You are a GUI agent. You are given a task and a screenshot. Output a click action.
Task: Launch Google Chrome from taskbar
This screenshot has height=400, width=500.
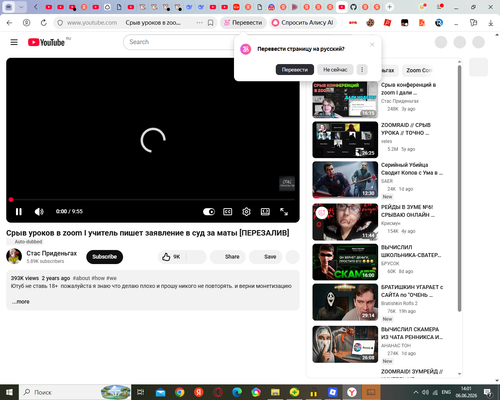click(180, 392)
